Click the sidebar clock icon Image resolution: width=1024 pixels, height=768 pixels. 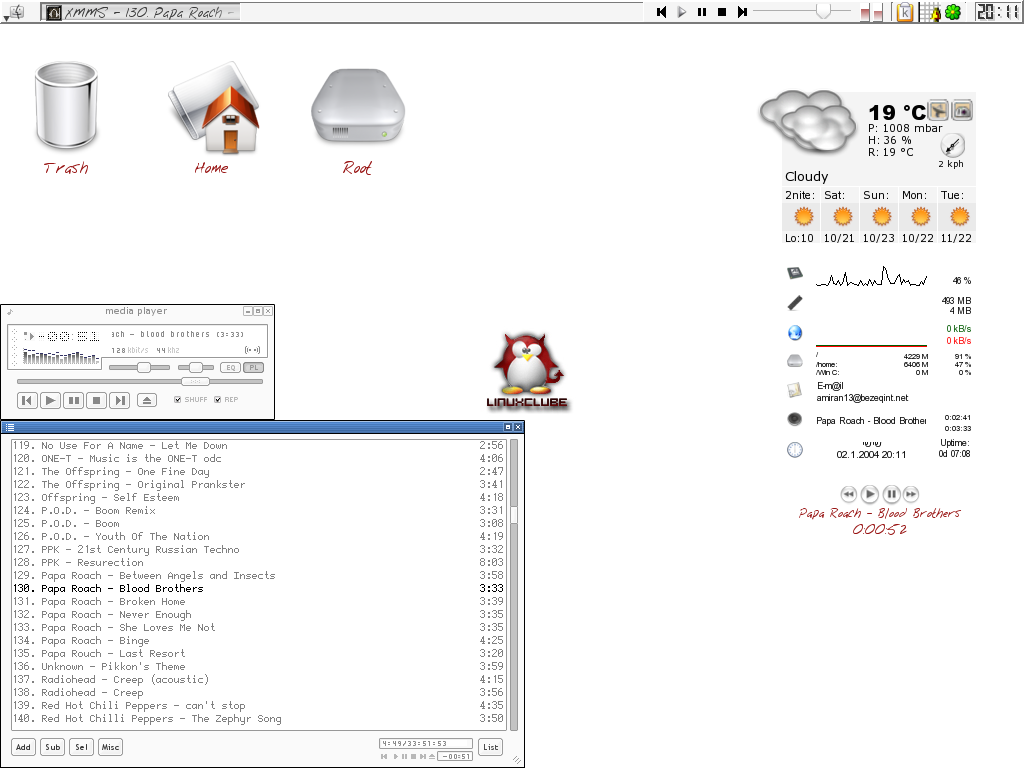(x=795, y=449)
